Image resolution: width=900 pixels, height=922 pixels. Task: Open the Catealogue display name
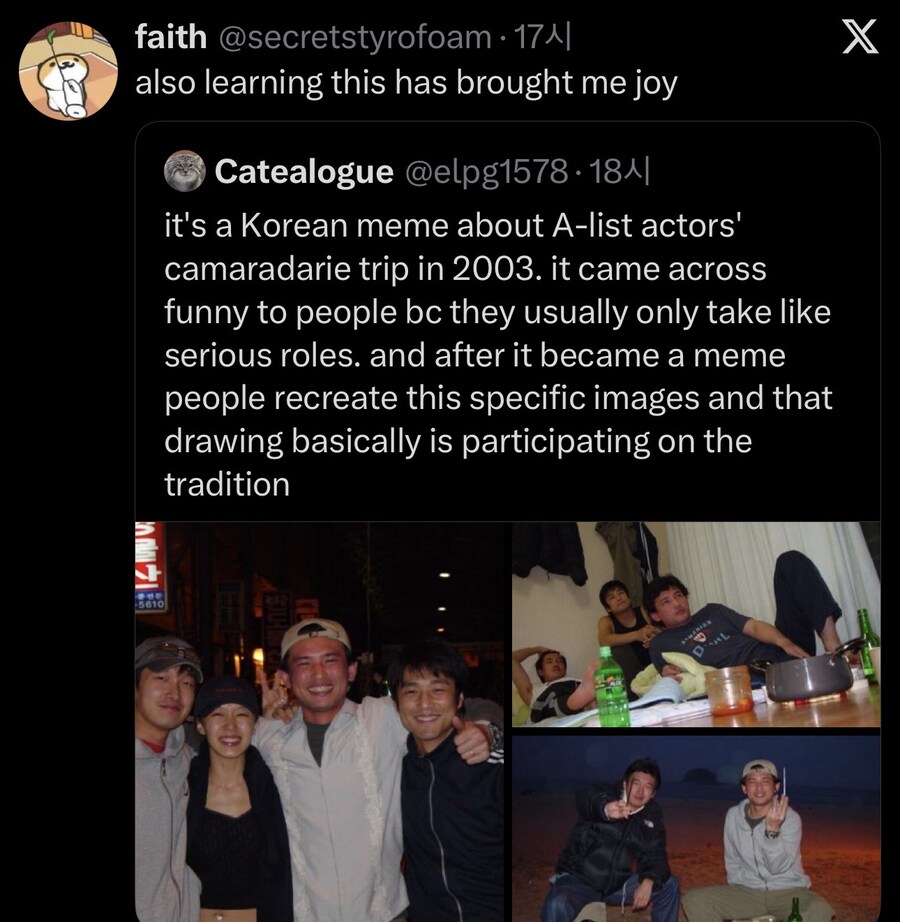(304, 172)
